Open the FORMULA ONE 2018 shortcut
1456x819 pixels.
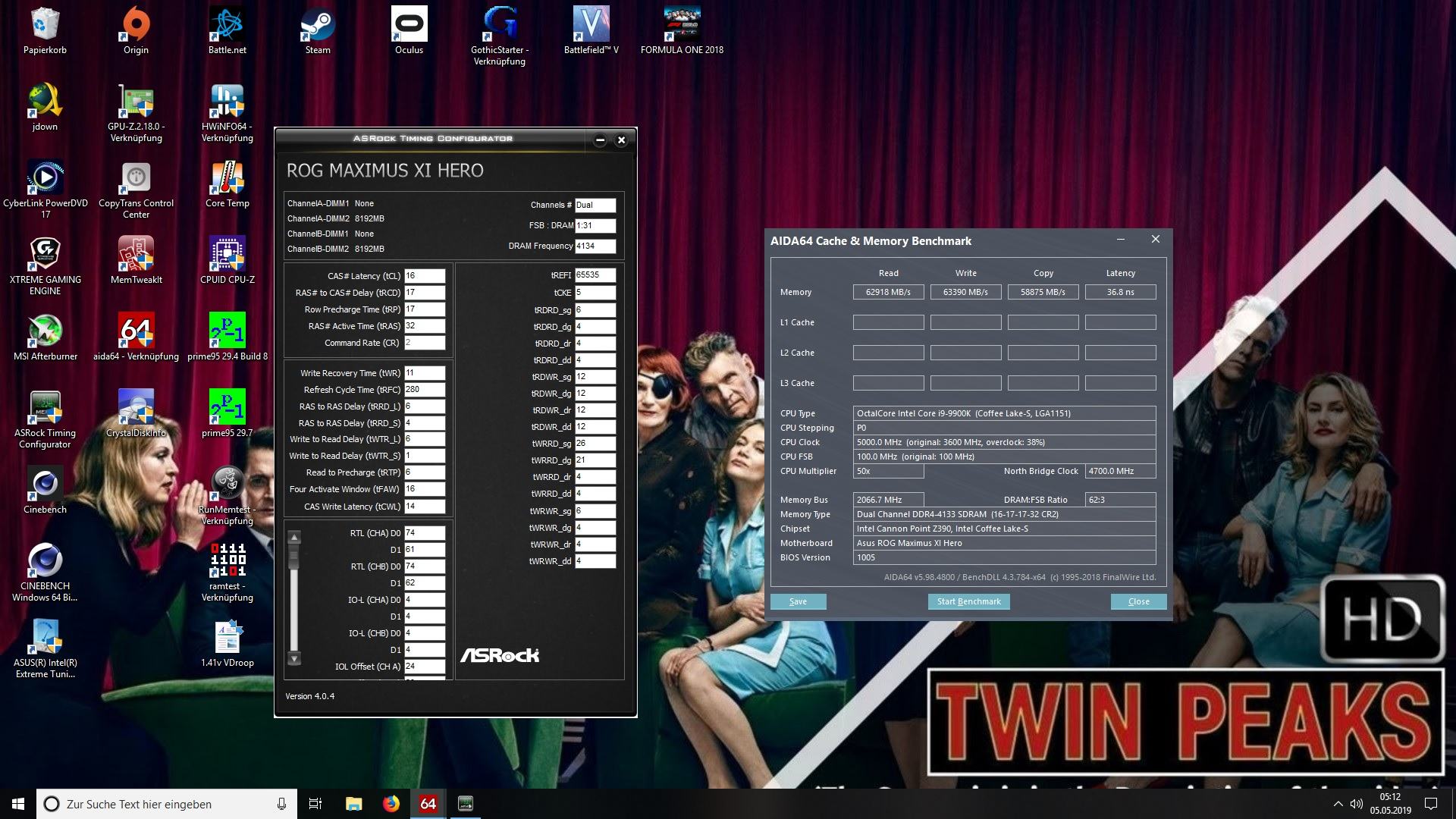682,31
